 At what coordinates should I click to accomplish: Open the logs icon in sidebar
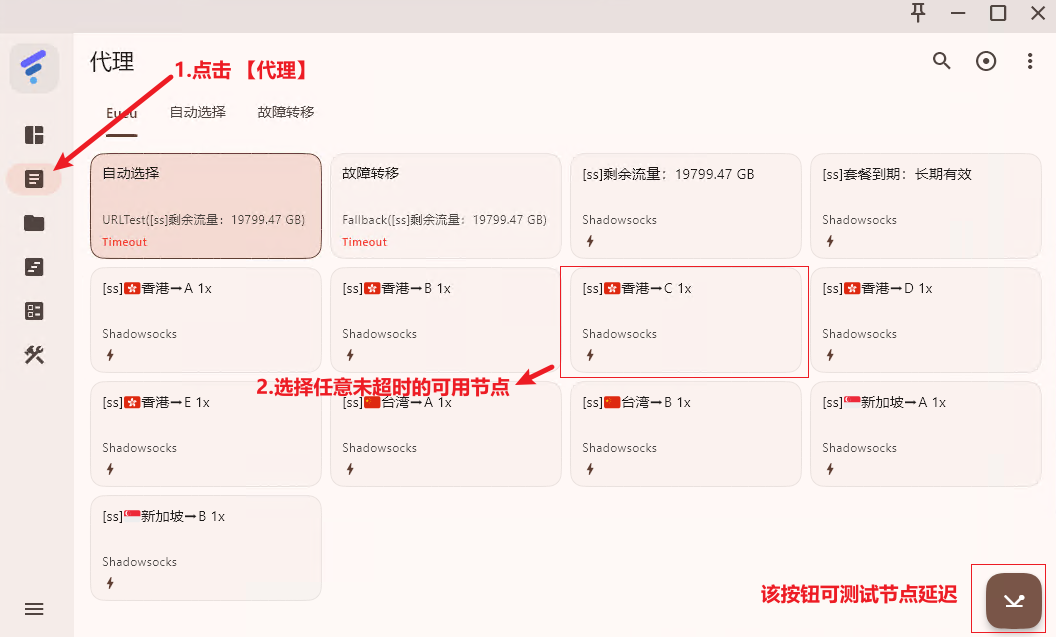pos(34,267)
